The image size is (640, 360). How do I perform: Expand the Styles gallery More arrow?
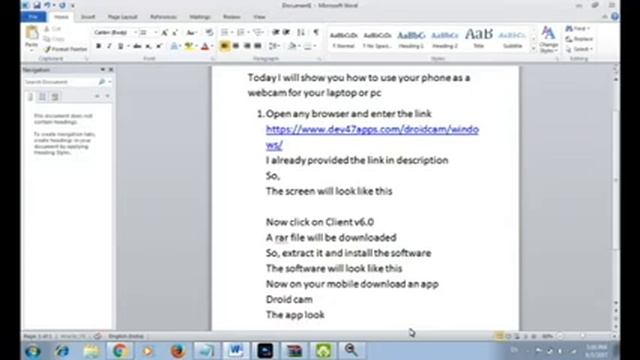(x=533, y=49)
